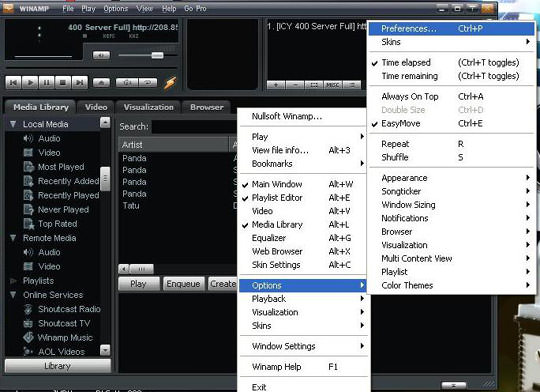Pause playback using the Pause button
The width and height of the screenshot is (540, 392).
point(46,83)
